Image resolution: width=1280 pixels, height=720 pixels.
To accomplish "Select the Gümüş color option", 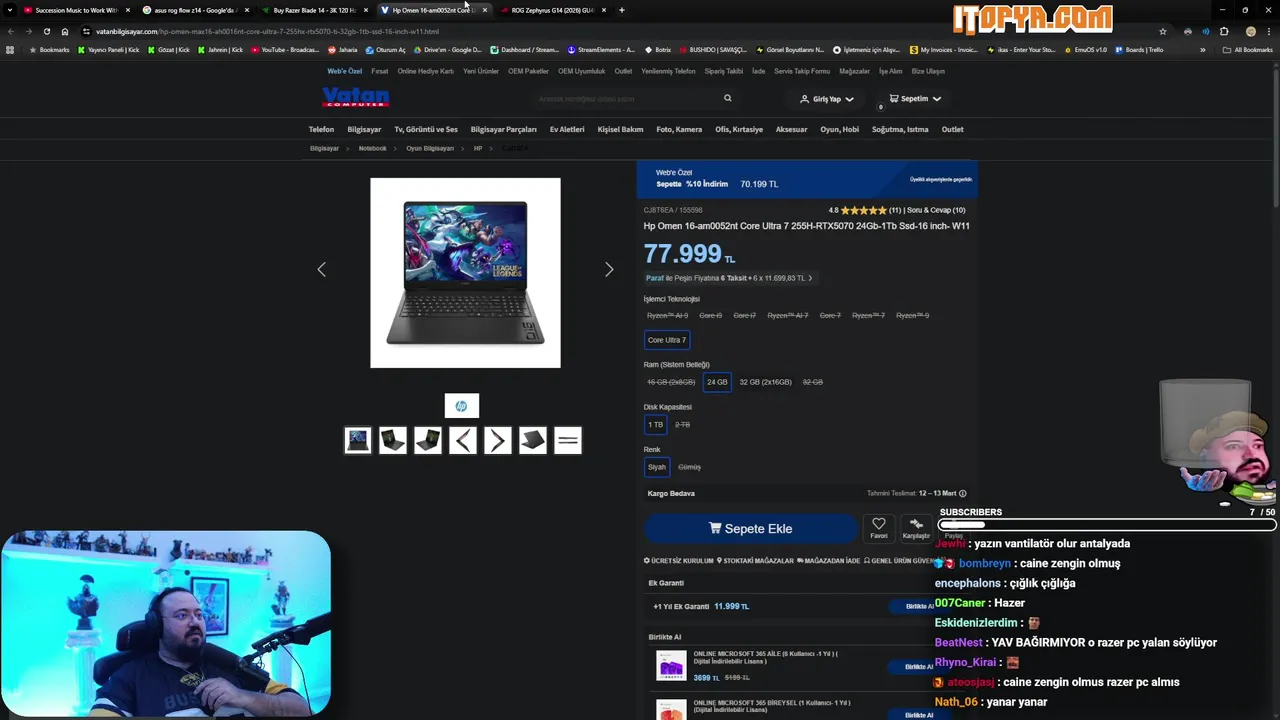I will (689, 467).
